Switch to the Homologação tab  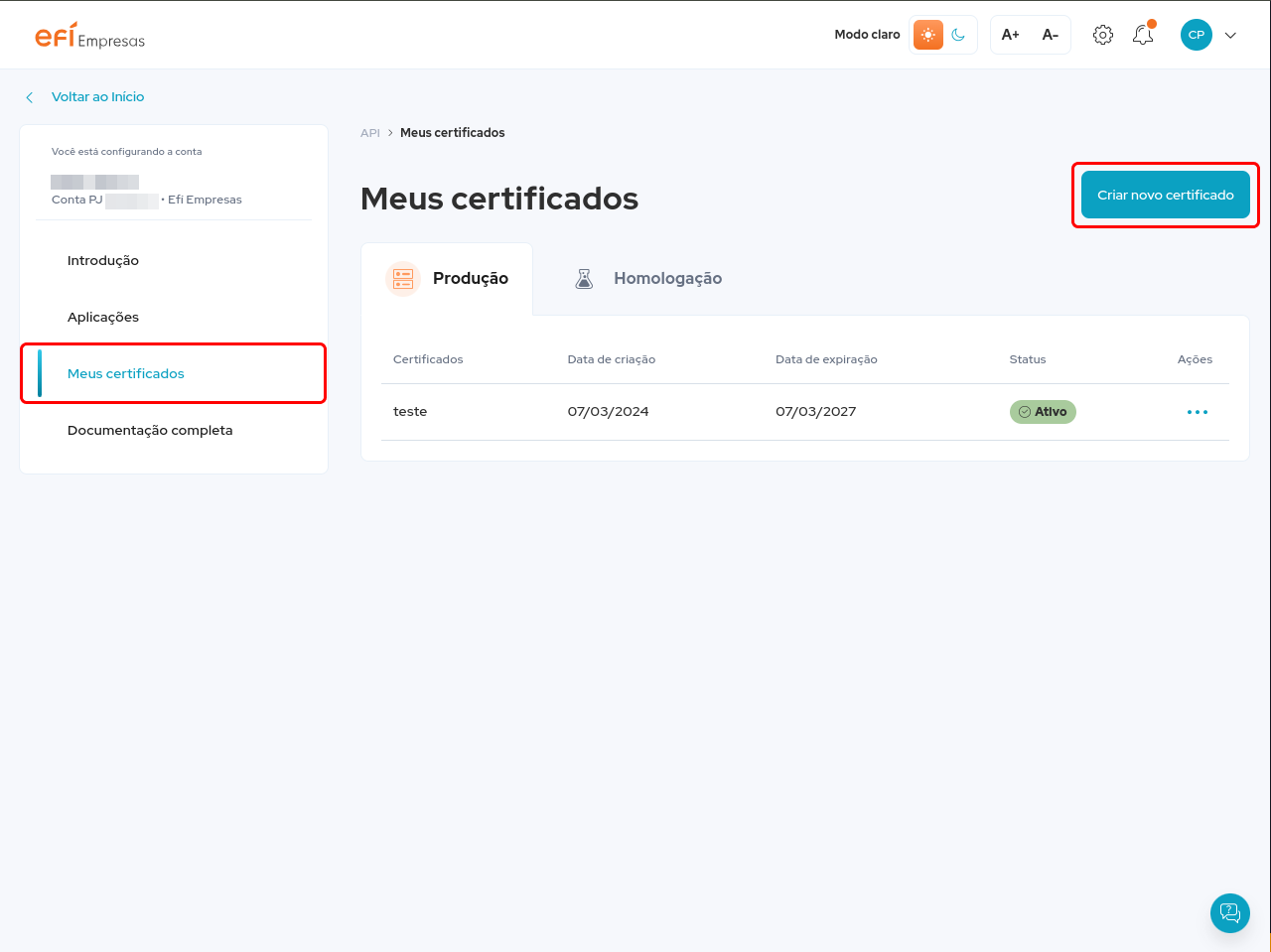coord(647,279)
